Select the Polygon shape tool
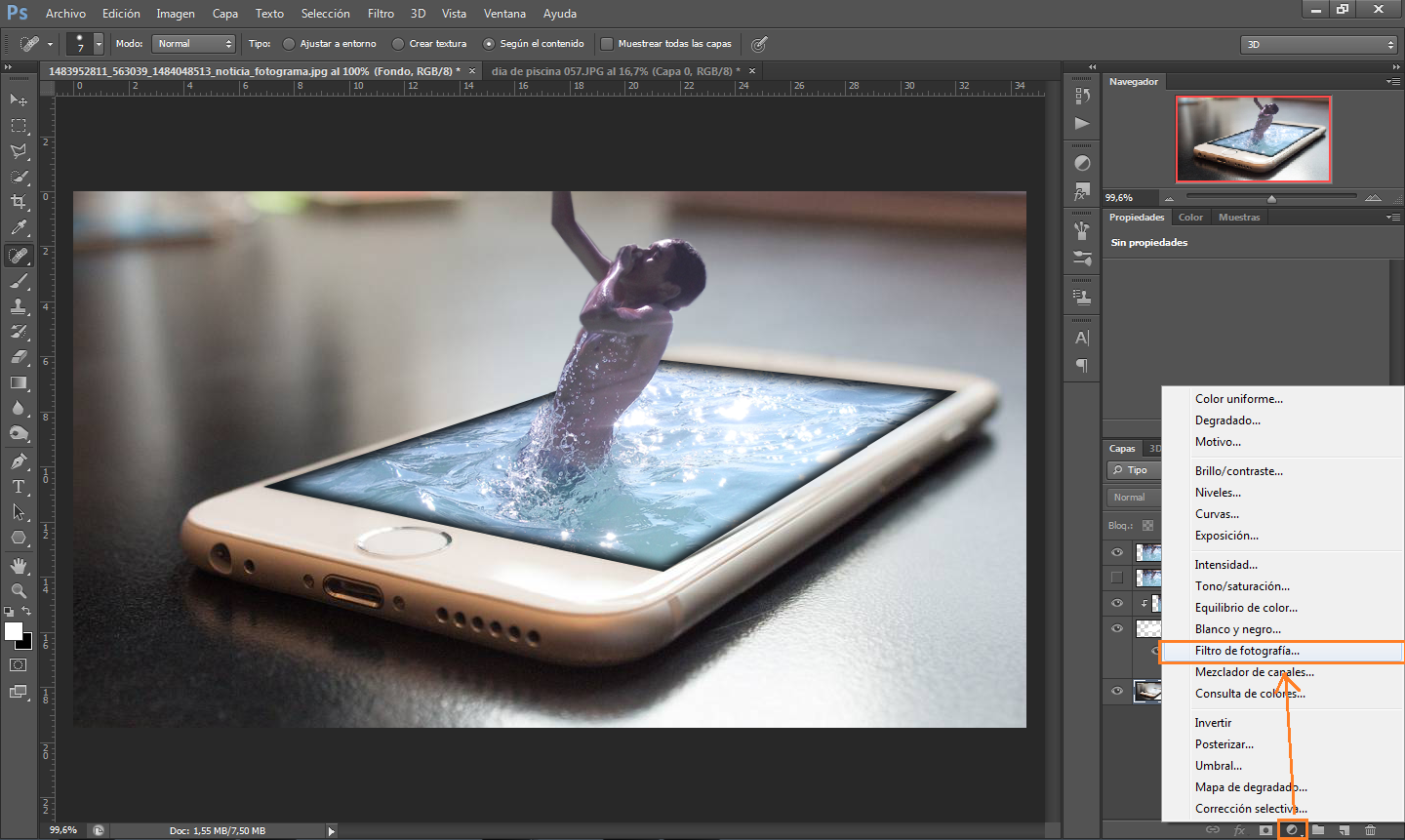This screenshot has height=840, width=1405. [19, 538]
